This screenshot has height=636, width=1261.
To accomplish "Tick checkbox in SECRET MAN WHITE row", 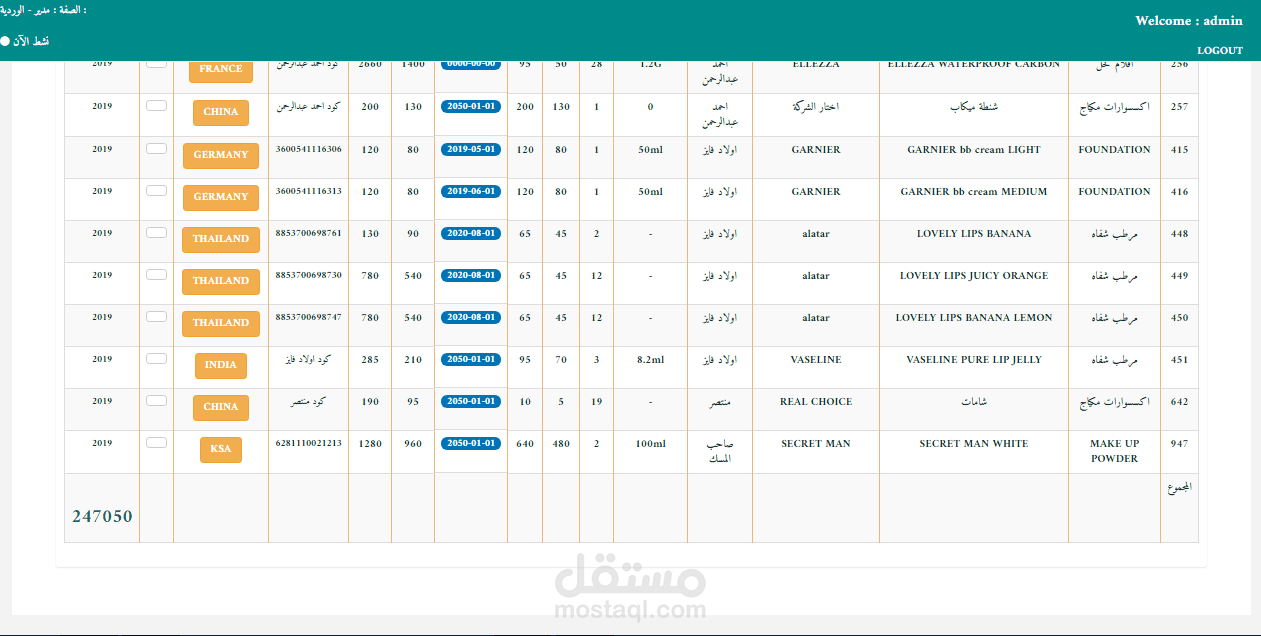I will (156, 442).
